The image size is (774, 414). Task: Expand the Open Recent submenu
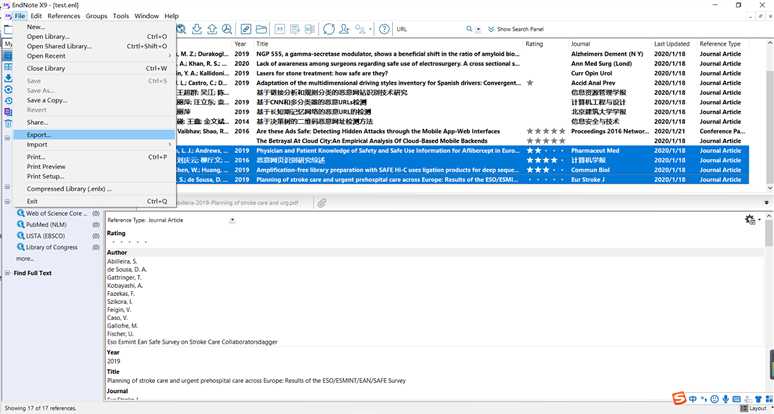tap(94, 56)
